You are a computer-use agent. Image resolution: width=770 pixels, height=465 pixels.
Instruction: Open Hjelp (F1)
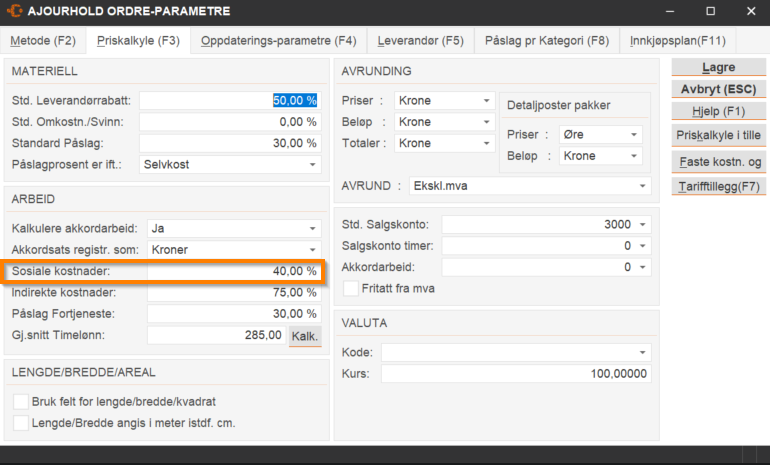pos(718,111)
